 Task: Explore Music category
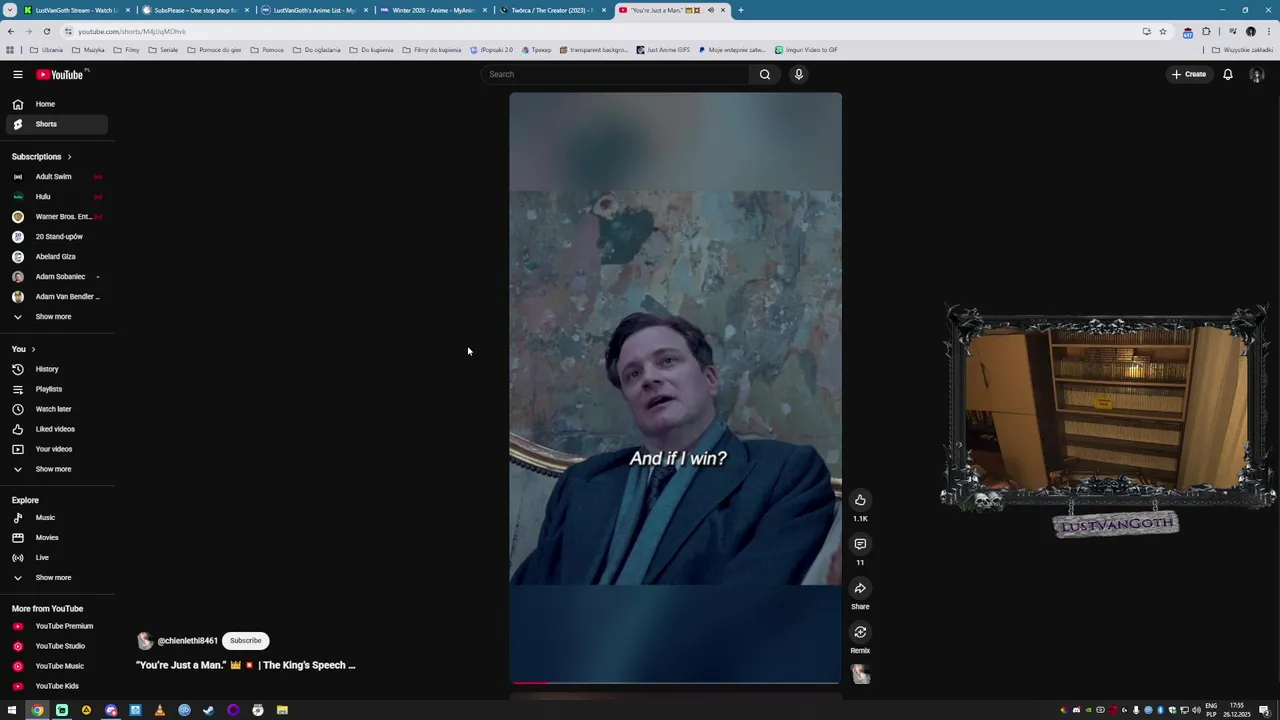pyautogui.click(x=55, y=518)
